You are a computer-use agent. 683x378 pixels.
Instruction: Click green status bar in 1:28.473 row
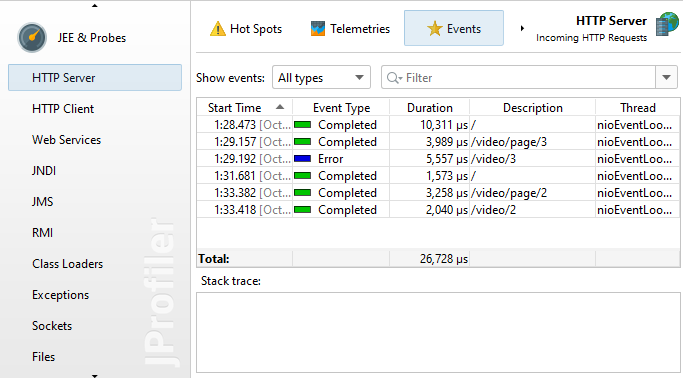[x=302, y=125]
